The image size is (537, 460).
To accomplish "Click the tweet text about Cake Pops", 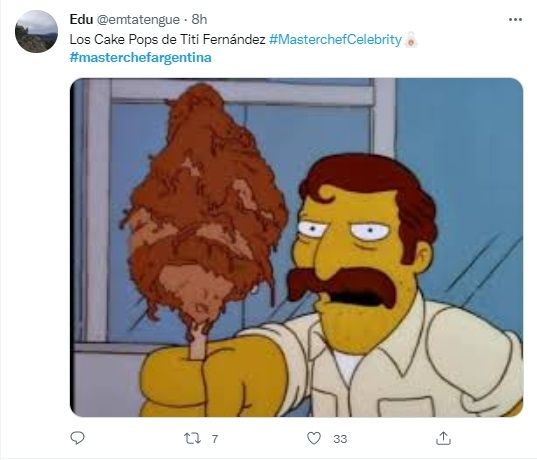I will 167,40.
